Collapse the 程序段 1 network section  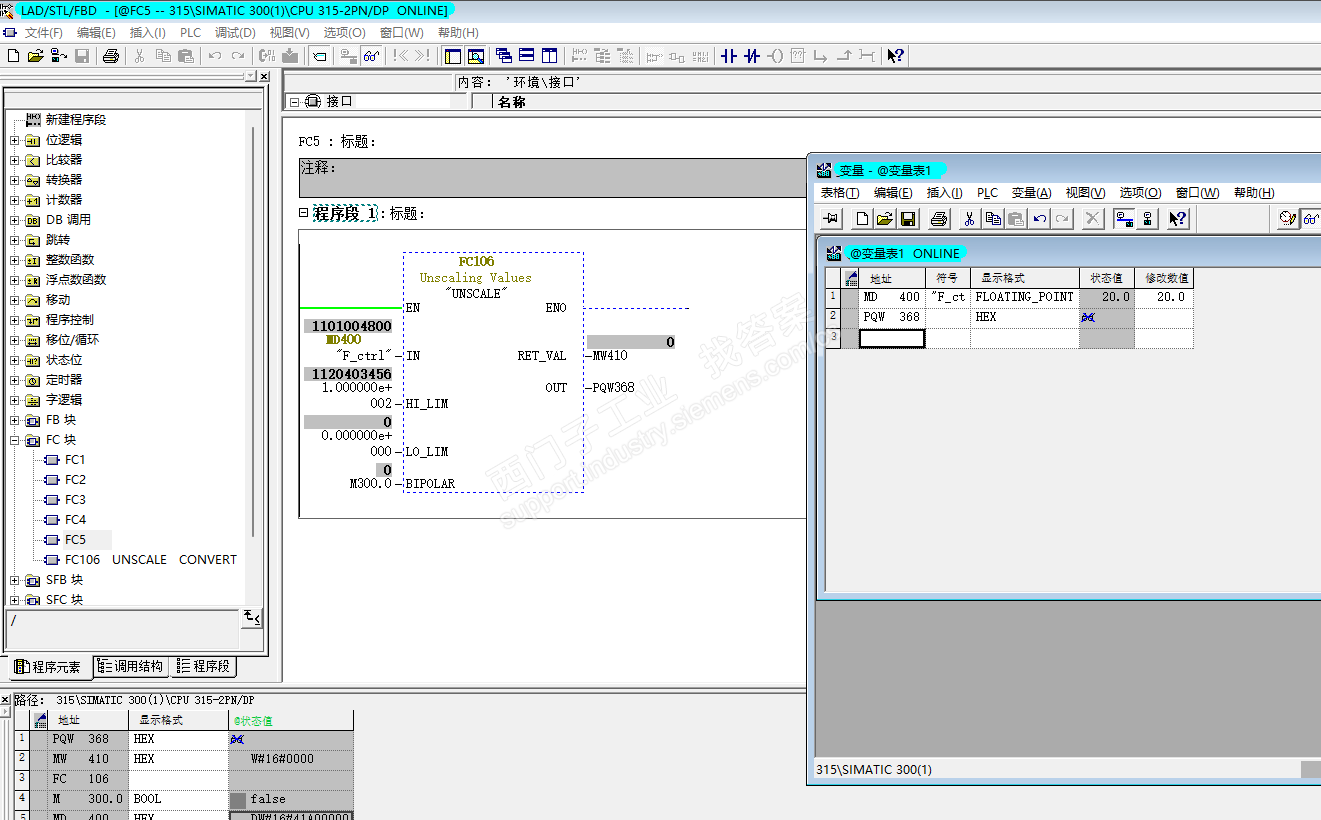click(304, 213)
